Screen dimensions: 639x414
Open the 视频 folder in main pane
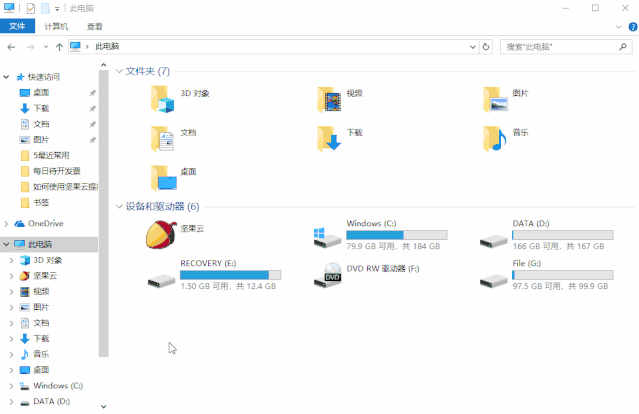(329, 99)
